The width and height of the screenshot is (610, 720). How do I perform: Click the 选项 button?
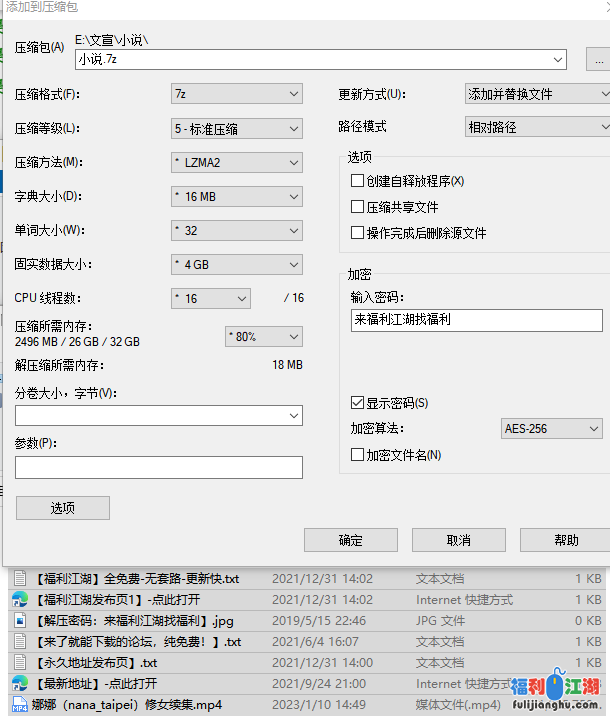coord(62,508)
